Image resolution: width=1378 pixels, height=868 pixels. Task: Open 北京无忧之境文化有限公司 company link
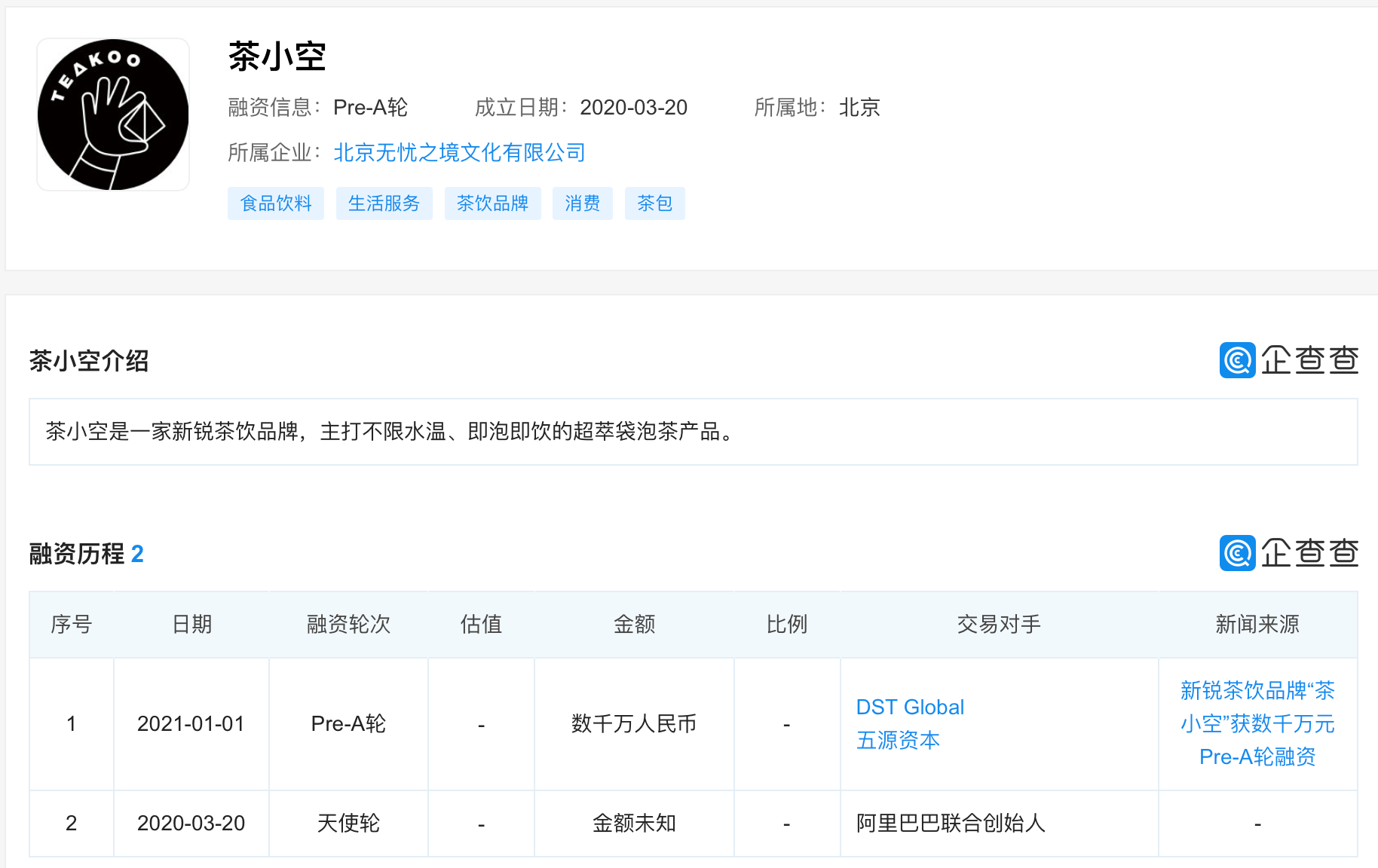tap(459, 153)
